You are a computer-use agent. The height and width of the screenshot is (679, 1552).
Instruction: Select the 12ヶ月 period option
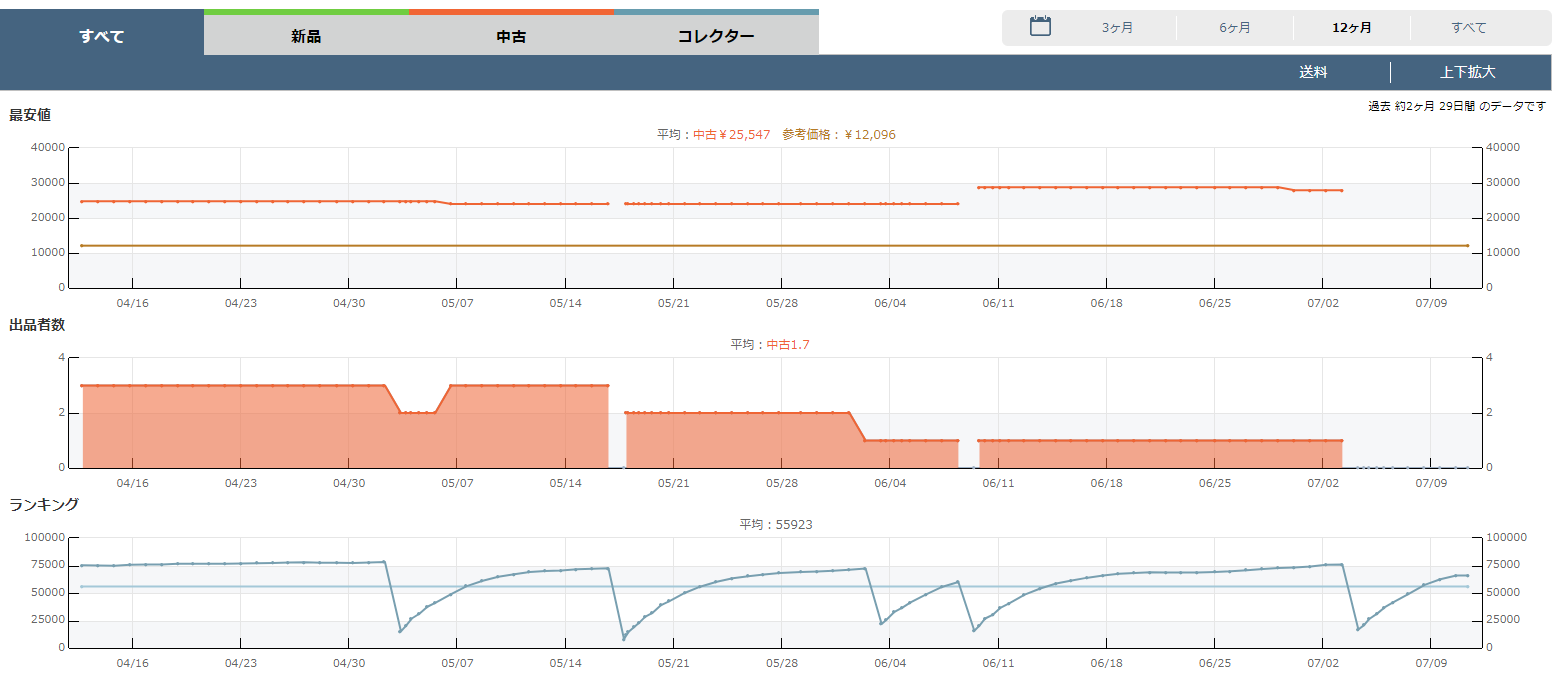[1351, 28]
